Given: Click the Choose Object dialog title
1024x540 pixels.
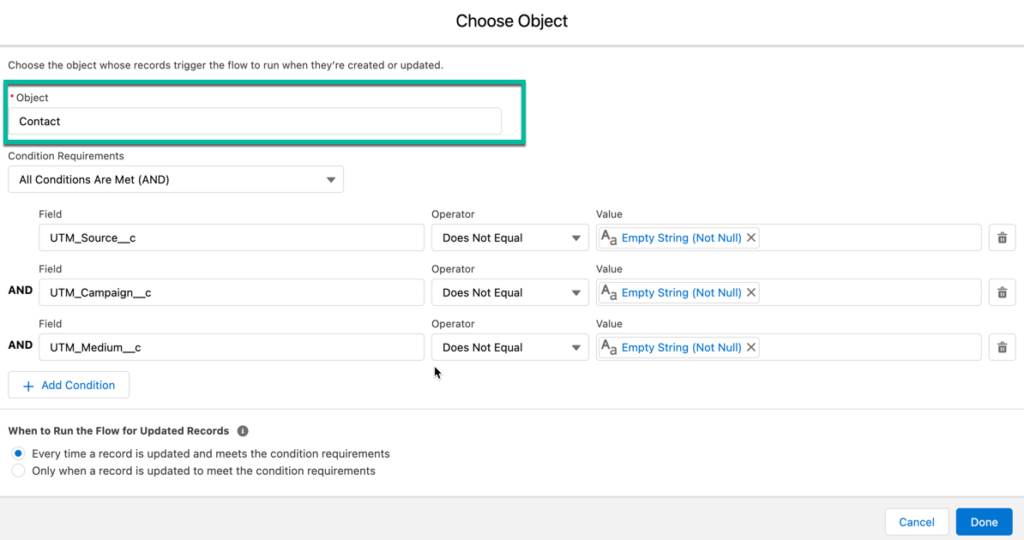Looking at the screenshot, I should coord(511,21).
